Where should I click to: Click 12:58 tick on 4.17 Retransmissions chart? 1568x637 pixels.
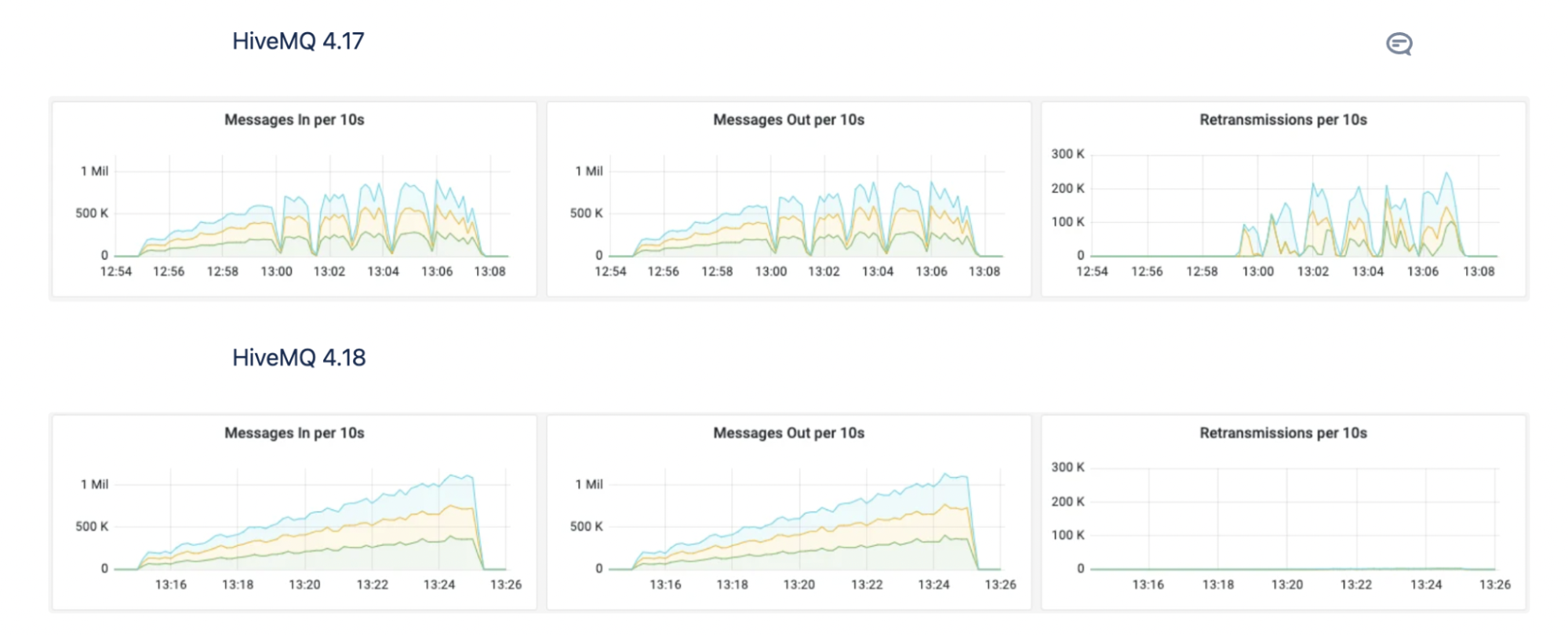pos(1202,271)
